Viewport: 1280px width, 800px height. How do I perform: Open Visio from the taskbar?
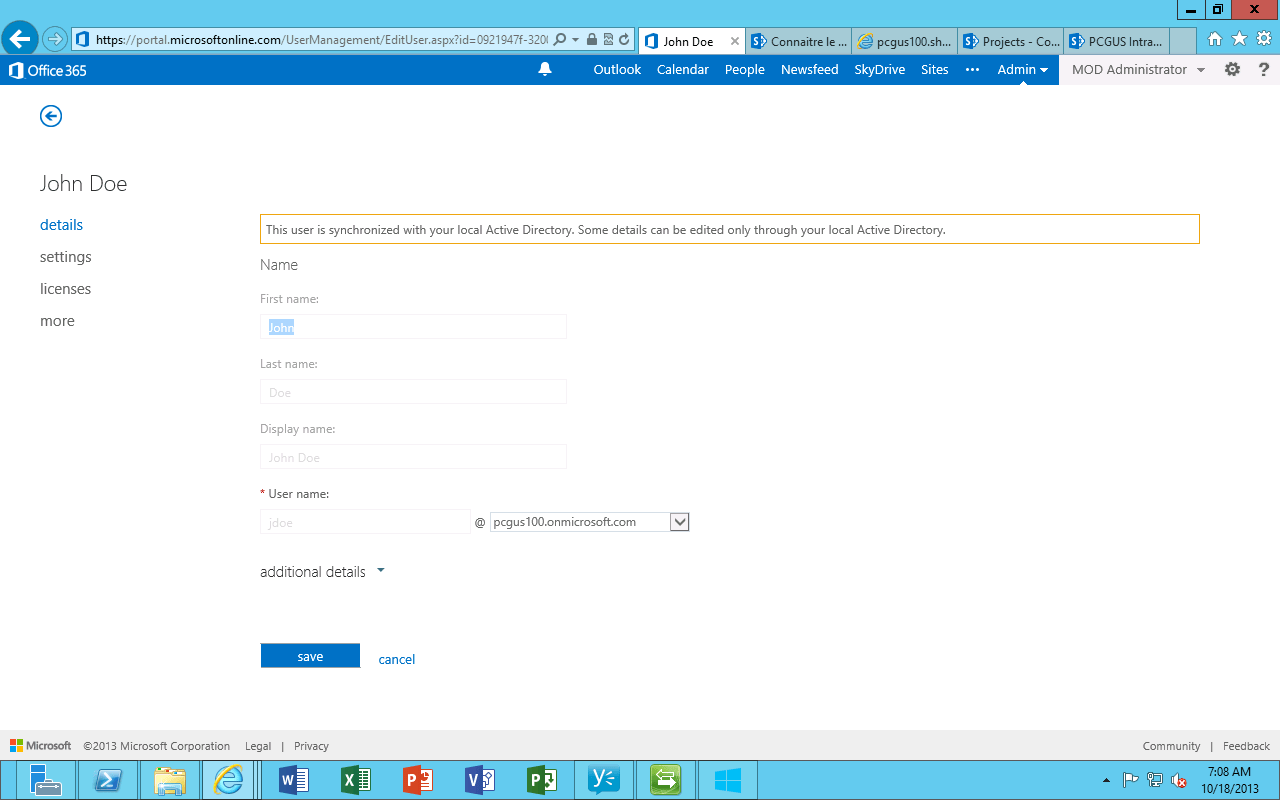[479, 779]
